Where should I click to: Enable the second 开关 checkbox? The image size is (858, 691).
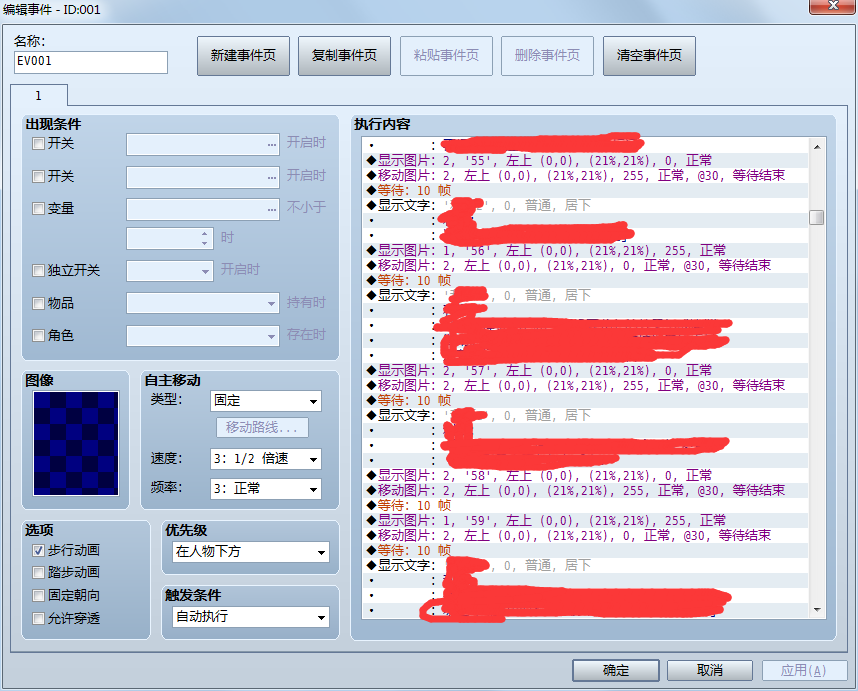[38, 176]
